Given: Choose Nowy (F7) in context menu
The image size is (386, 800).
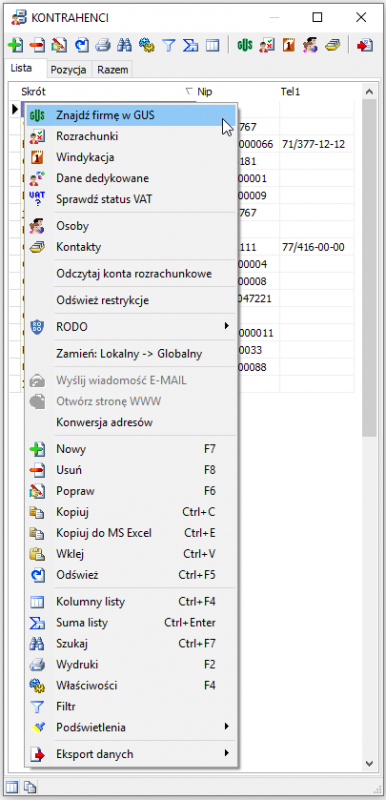Looking at the screenshot, I should click(x=131, y=449).
